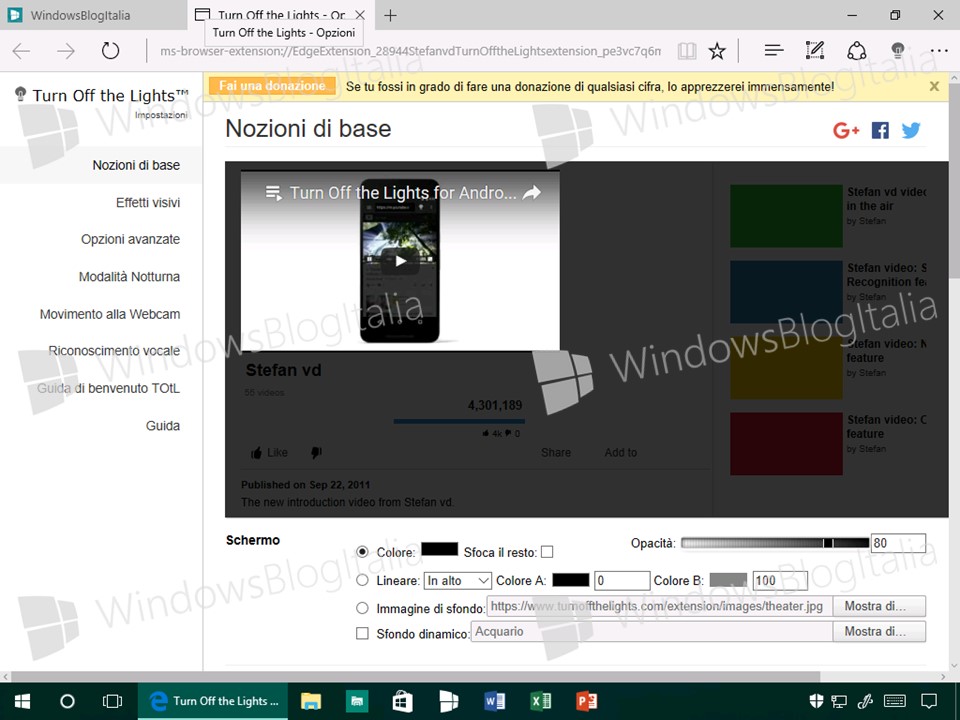The width and height of the screenshot is (960, 720).
Task: Open the Acquario dynamic background field
Action: click(651, 631)
